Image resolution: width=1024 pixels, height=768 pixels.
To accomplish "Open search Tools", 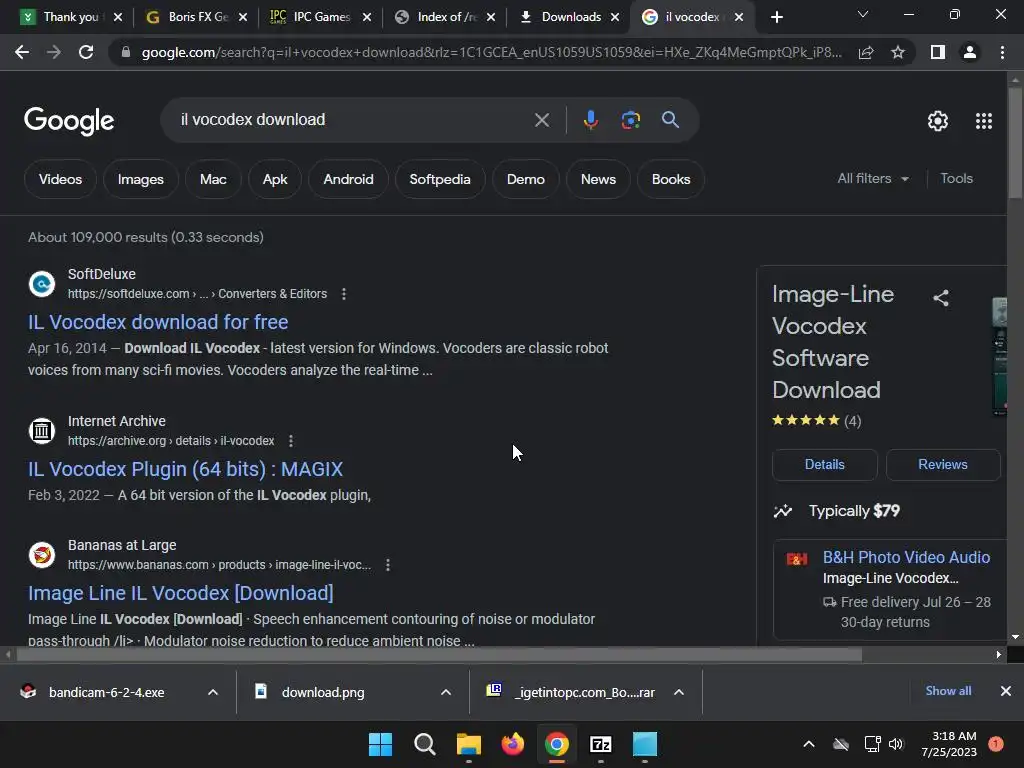I will pyautogui.click(x=956, y=178).
